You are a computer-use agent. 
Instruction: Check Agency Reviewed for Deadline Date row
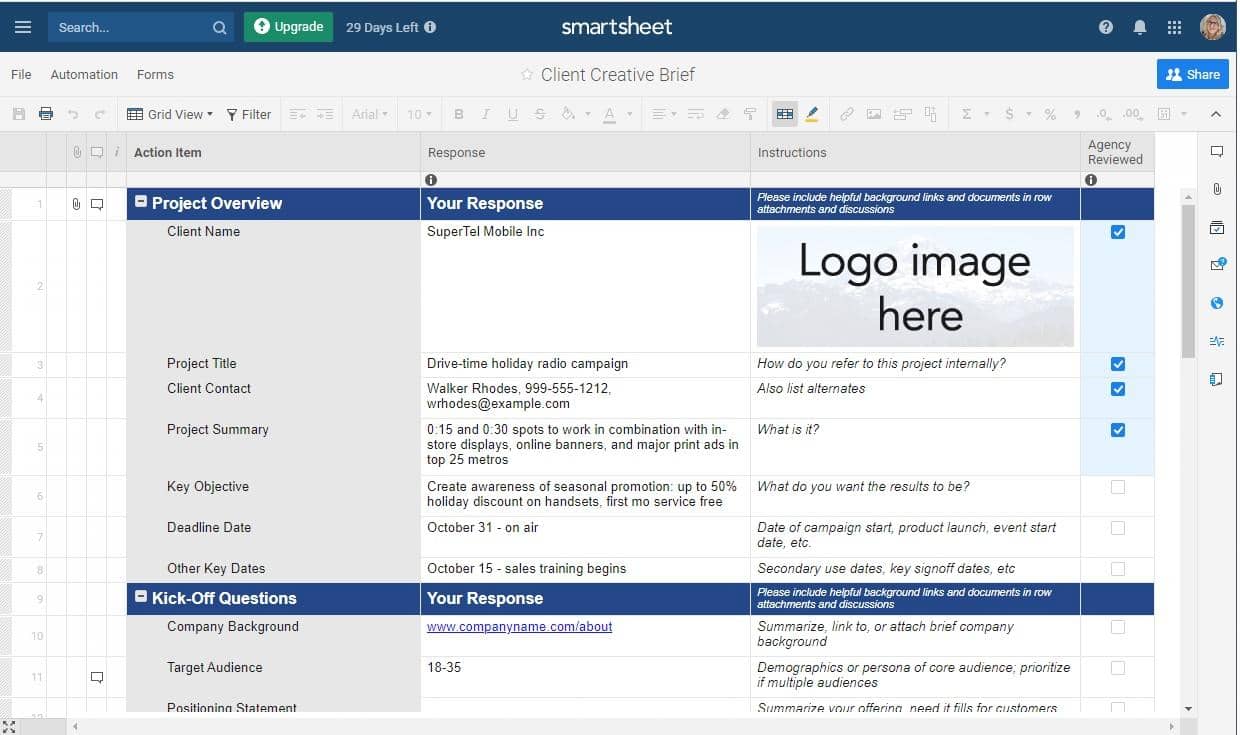tap(1118, 528)
